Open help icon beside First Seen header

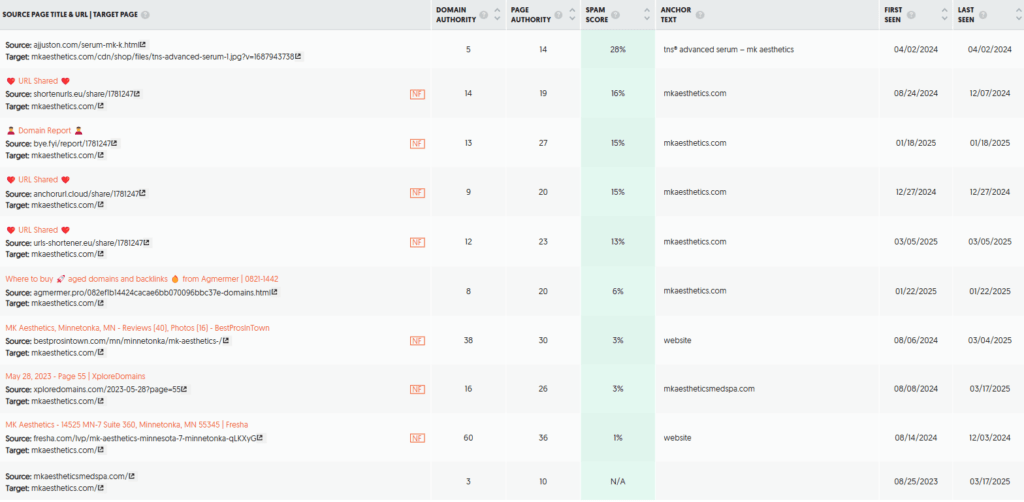[911, 14]
